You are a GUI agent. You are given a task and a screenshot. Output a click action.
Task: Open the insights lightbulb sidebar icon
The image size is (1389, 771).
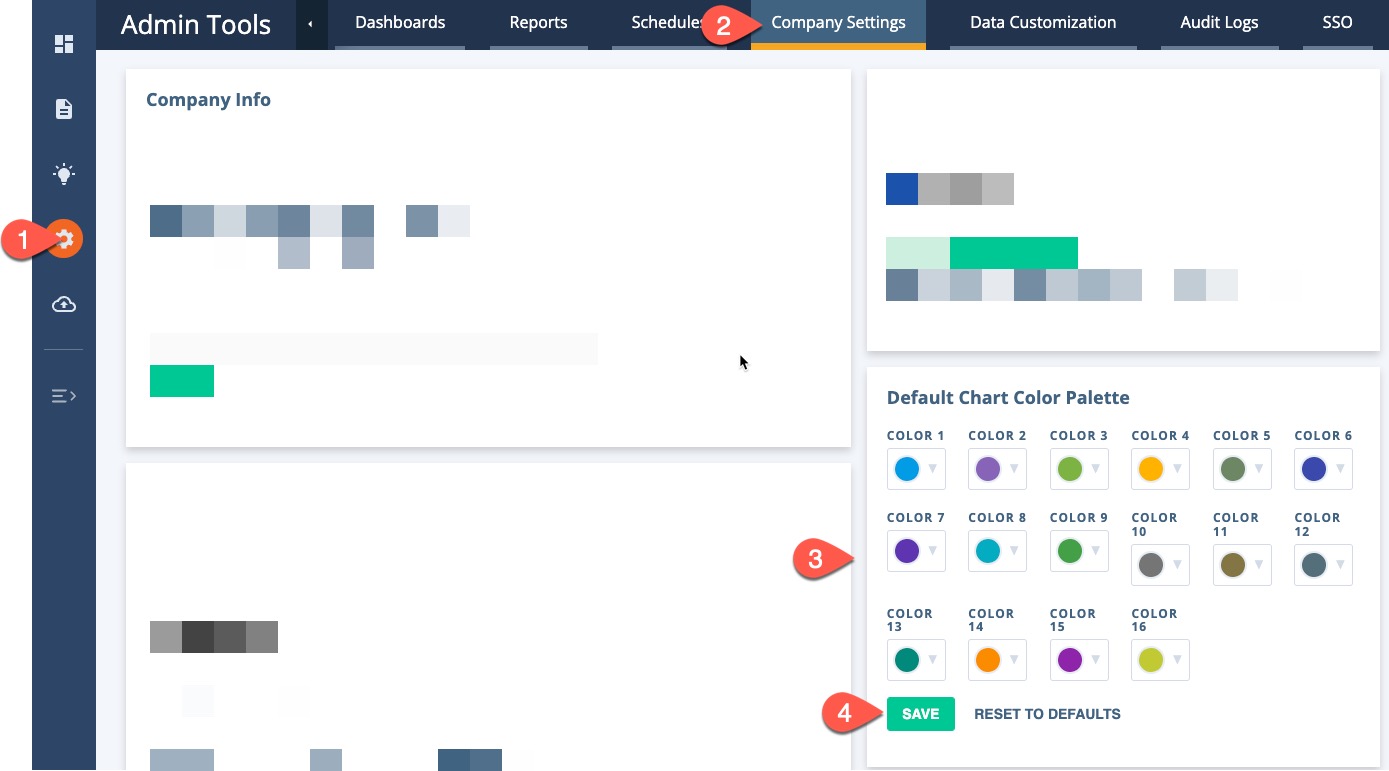pyautogui.click(x=64, y=175)
